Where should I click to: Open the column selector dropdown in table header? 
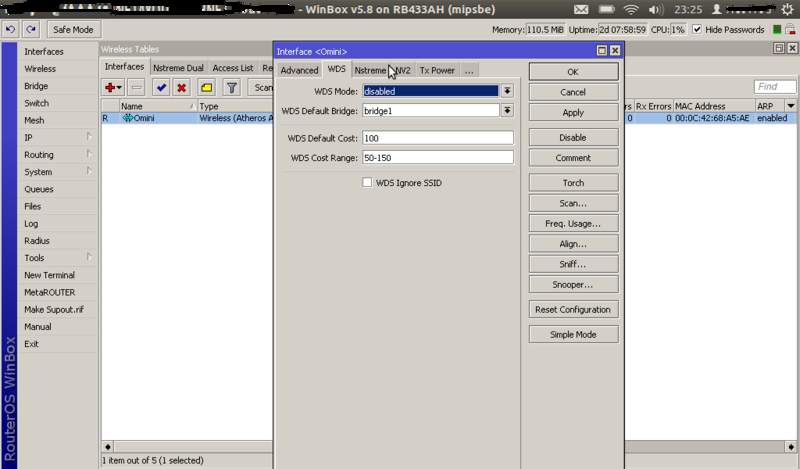pos(791,106)
